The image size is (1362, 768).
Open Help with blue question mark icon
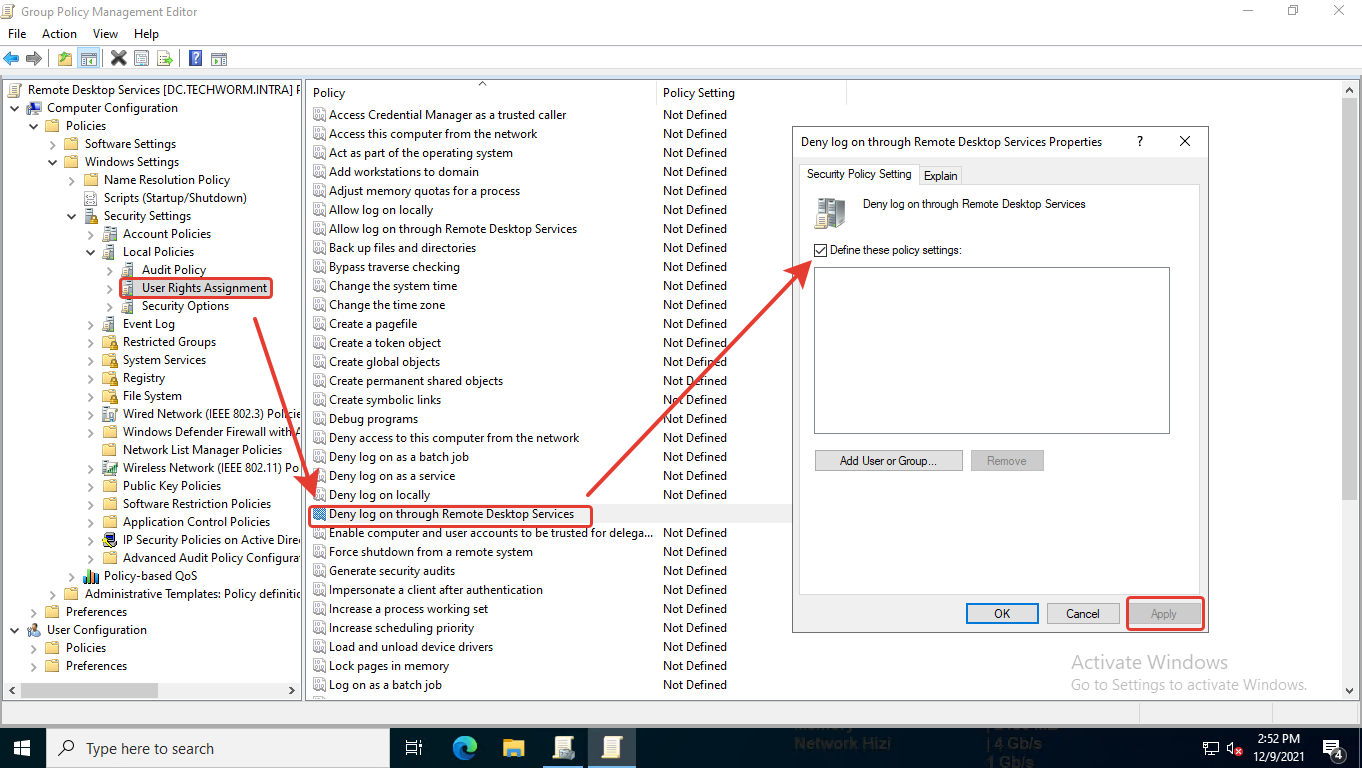click(x=196, y=59)
